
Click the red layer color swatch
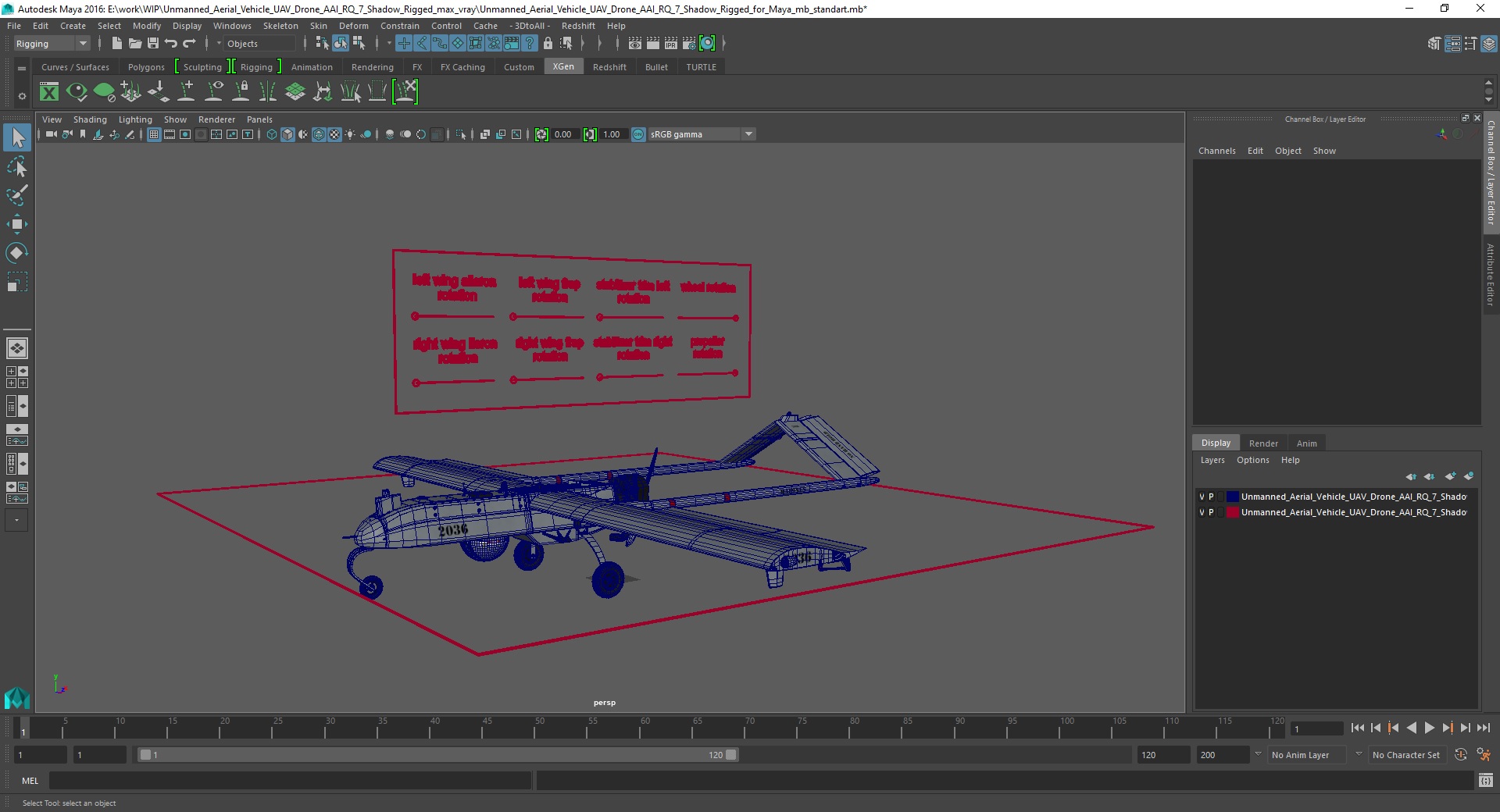click(1233, 512)
